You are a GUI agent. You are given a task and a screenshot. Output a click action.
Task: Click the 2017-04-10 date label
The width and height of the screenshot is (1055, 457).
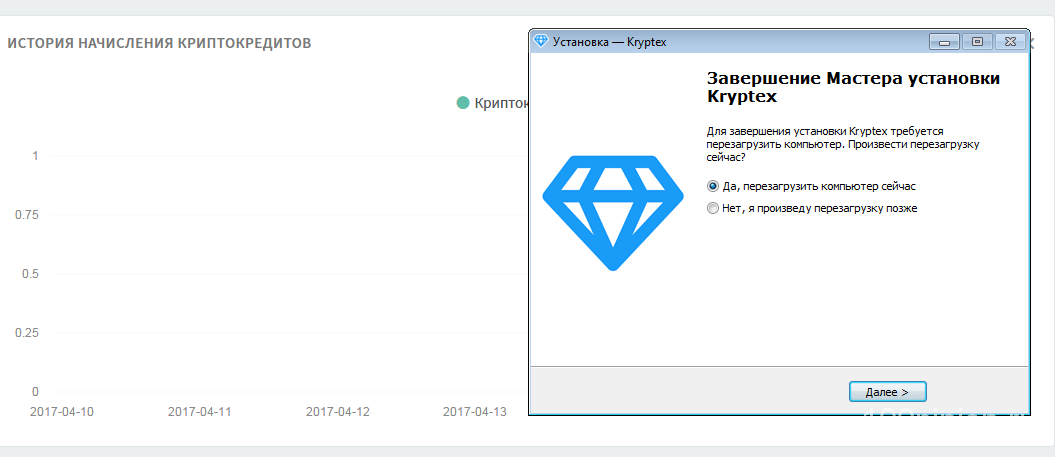pyautogui.click(x=62, y=411)
